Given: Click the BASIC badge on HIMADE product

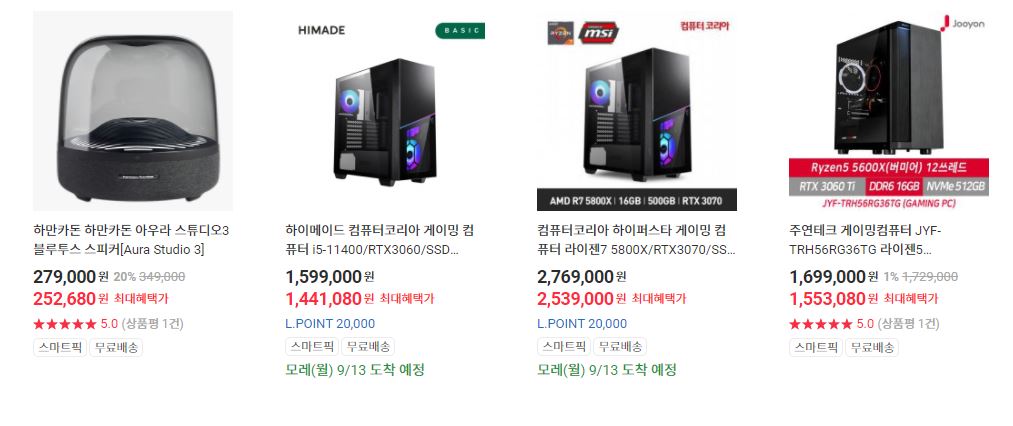Looking at the screenshot, I should click(x=460, y=30).
